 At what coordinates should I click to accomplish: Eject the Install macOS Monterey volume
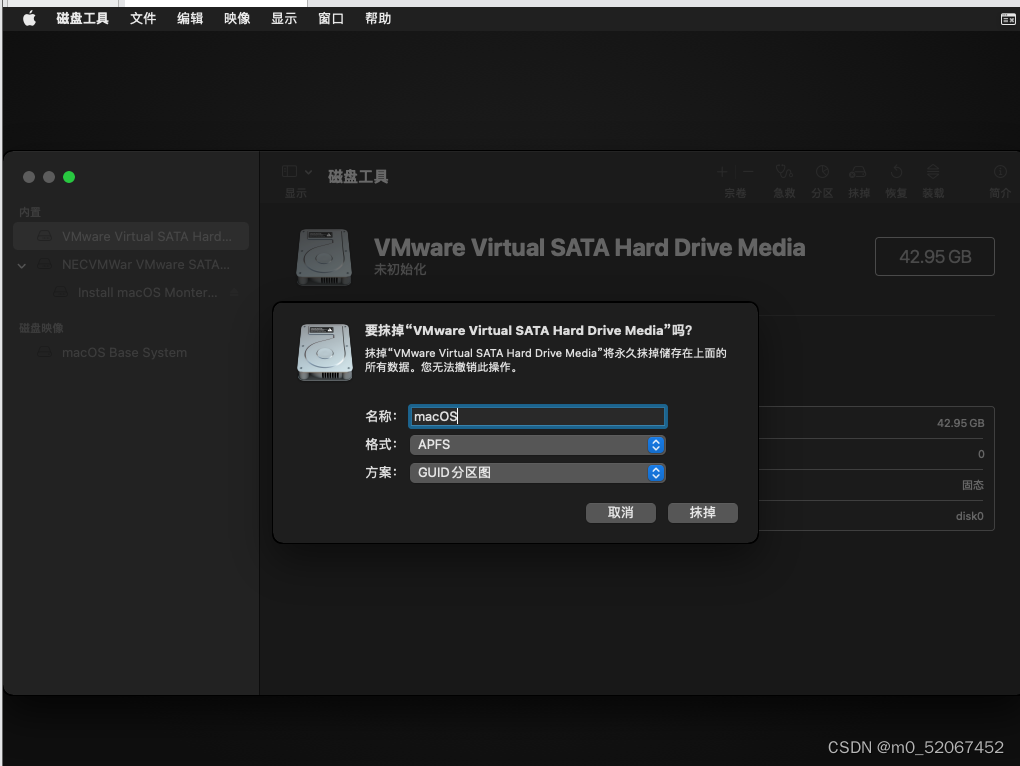(x=235, y=293)
